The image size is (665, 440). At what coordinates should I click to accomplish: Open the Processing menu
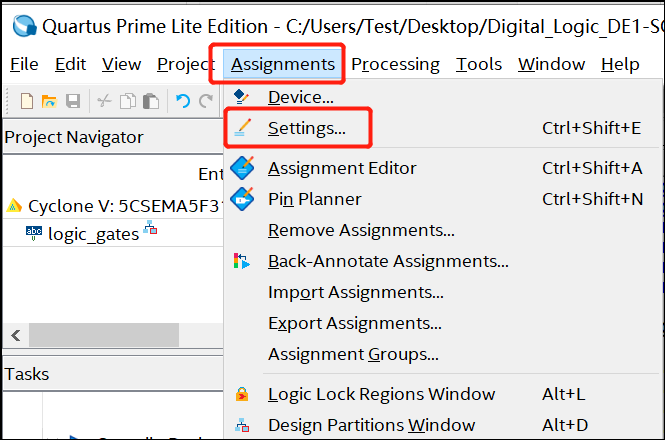tap(395, 64)
